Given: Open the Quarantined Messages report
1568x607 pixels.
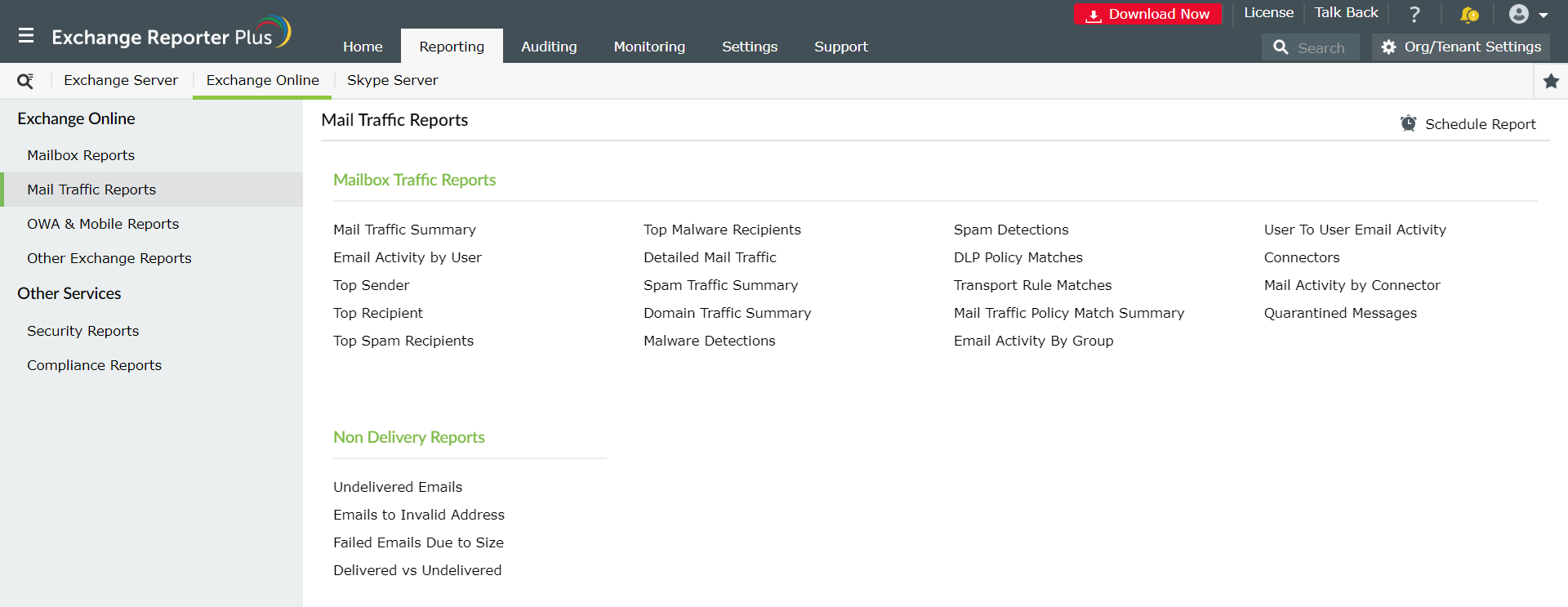Looking at the screenshot, I should [1340, 313].
